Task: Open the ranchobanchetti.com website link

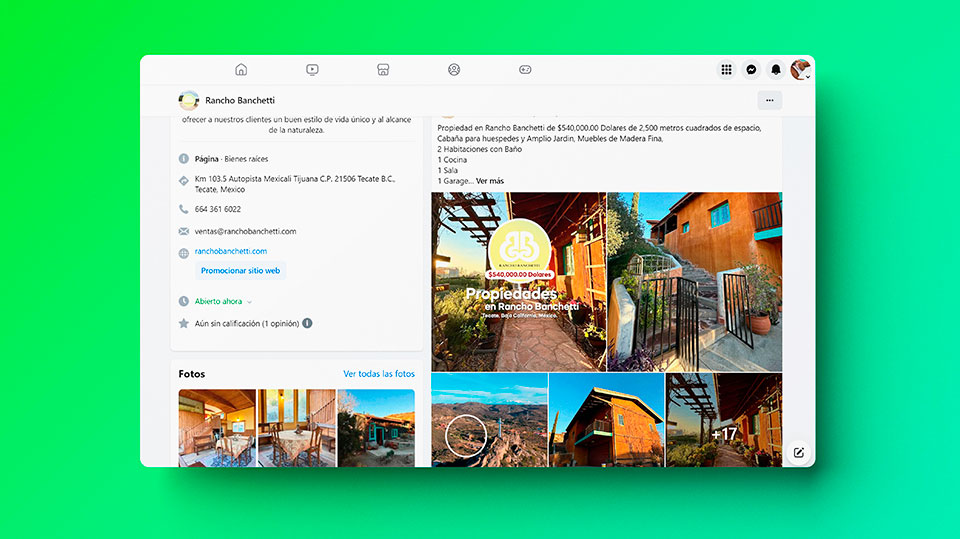Action: (x=231, y=251)
